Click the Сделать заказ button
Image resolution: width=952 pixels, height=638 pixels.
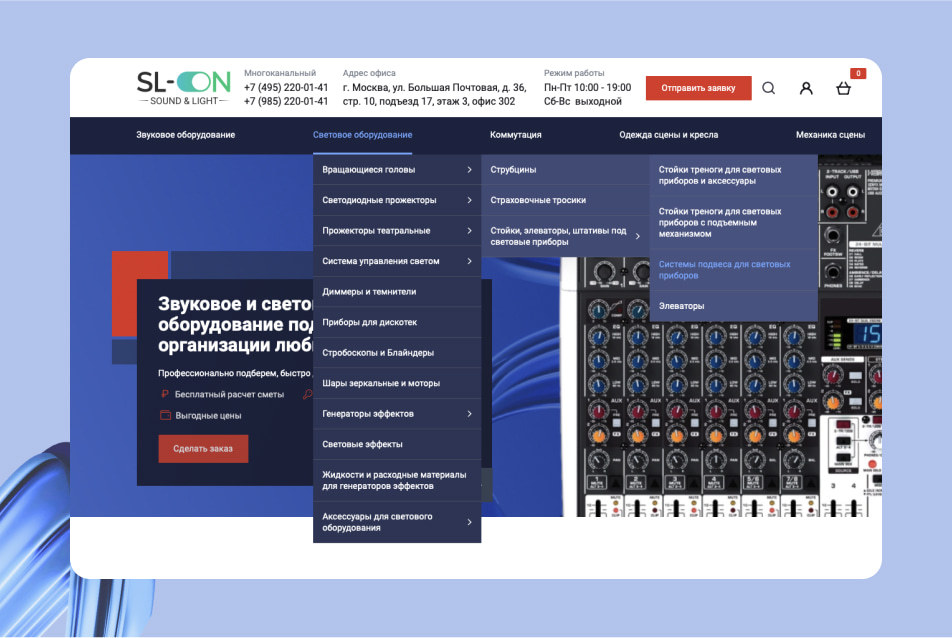tap(203, 449)
